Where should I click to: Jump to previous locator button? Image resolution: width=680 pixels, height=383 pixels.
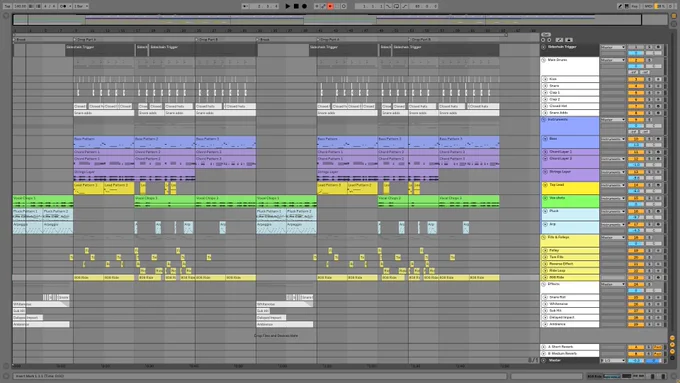(543, 39)
